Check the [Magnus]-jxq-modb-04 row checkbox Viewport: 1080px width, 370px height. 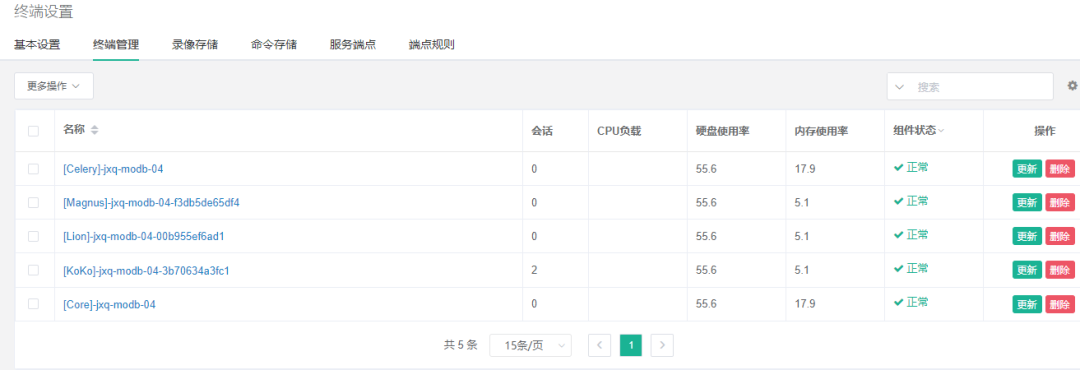[34, 203]
